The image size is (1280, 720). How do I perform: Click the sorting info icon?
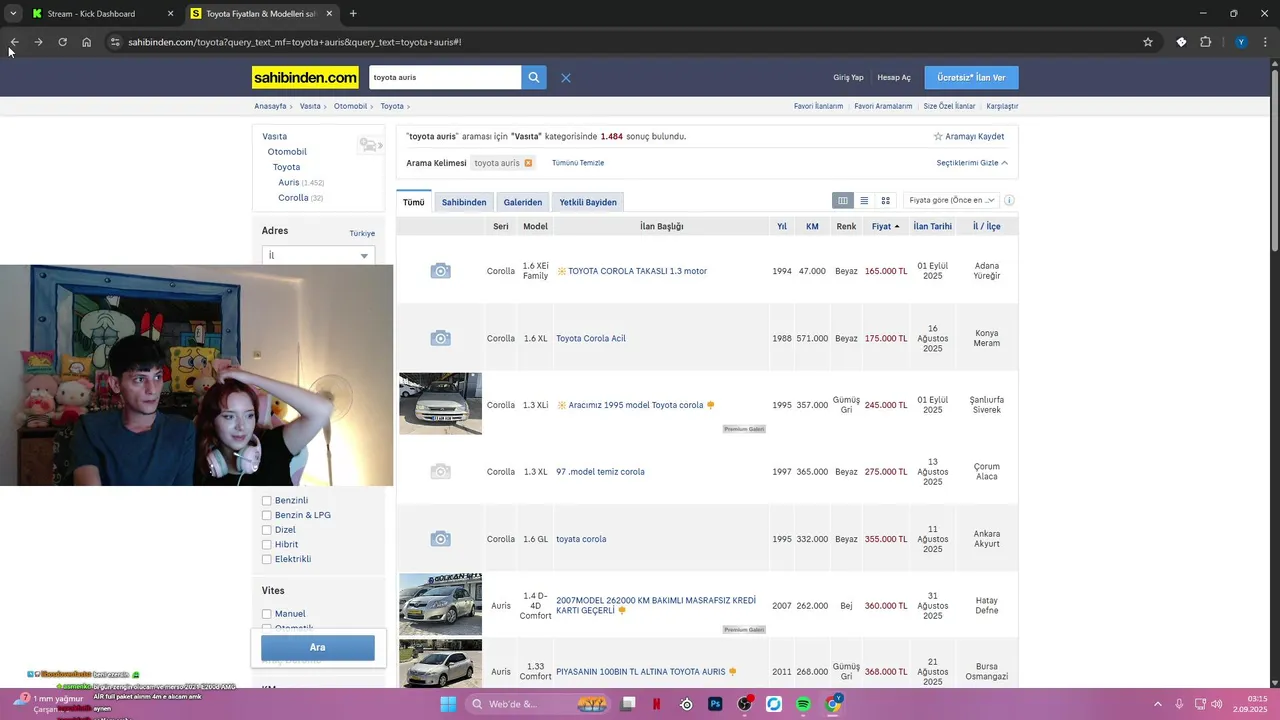click(x=1009, y=200)
